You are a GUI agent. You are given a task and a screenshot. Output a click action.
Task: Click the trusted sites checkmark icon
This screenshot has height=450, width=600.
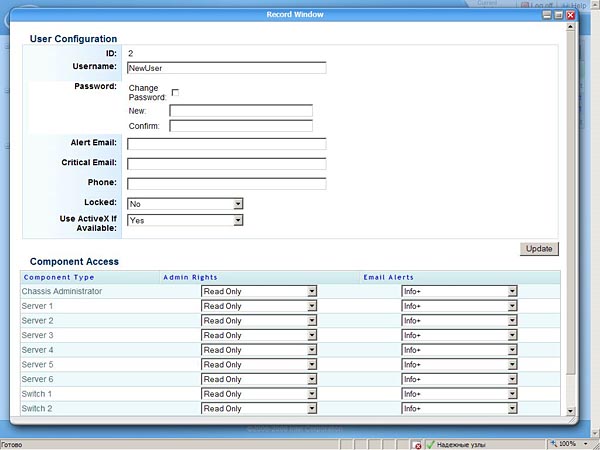click(429, 444)
